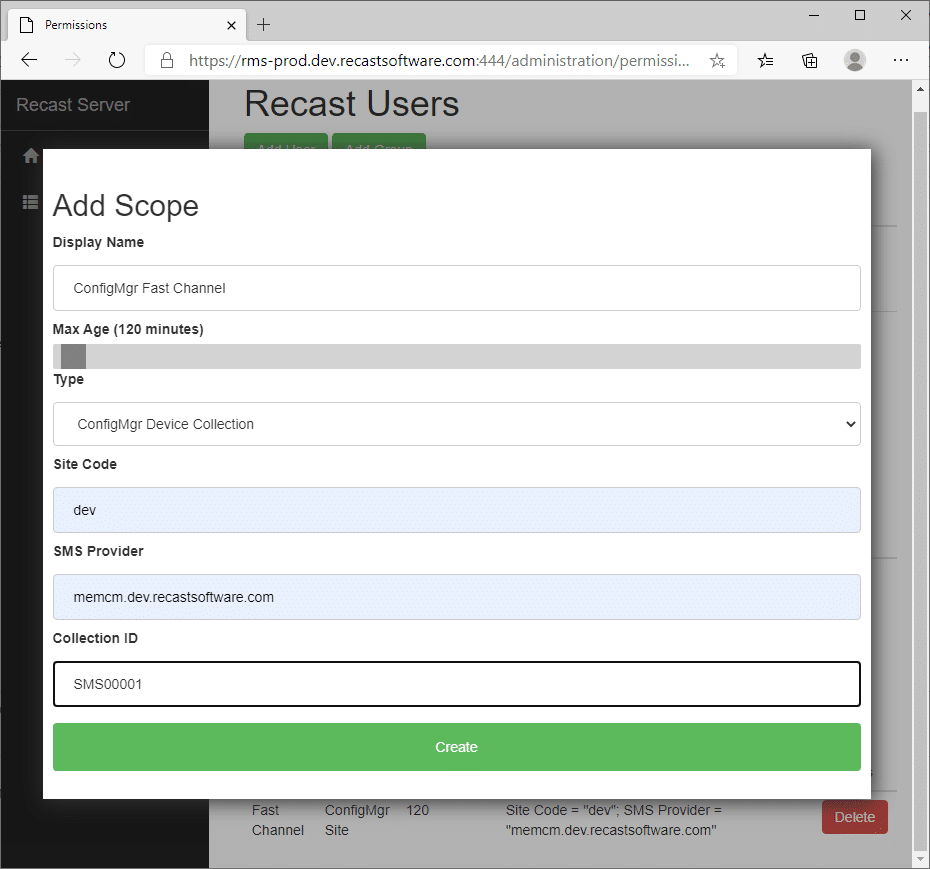Open a new browser tab
930x869 pixels.
(264, 24)
